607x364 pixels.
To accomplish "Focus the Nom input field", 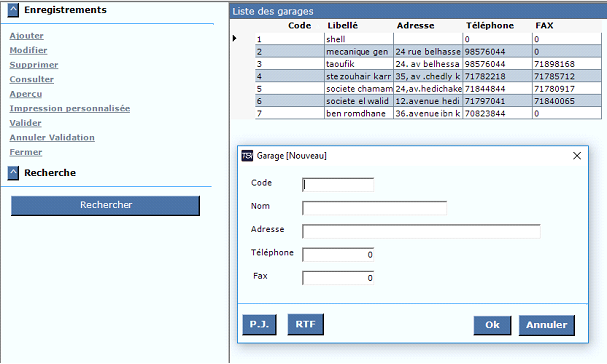I will point(374,208).
